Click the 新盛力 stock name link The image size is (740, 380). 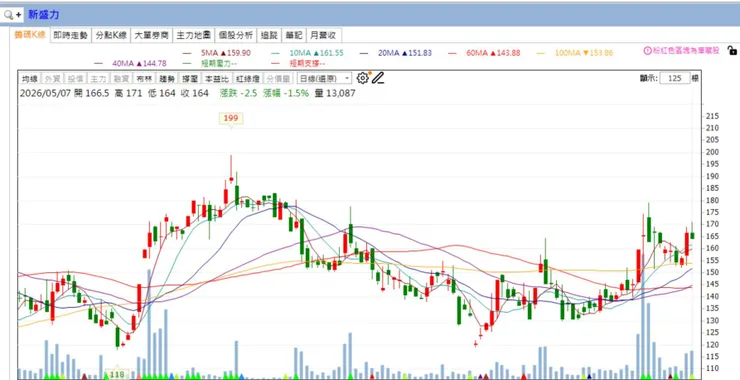click(43, 15)
